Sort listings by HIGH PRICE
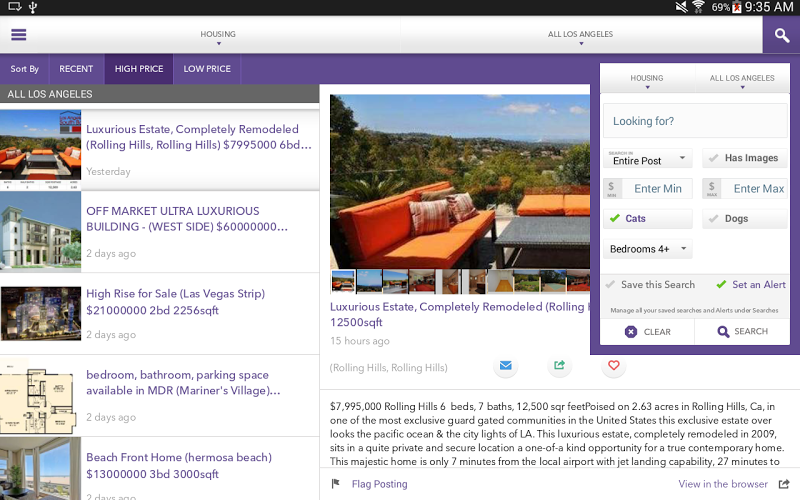This screenshot has width=800, height=500. (139, 69)
